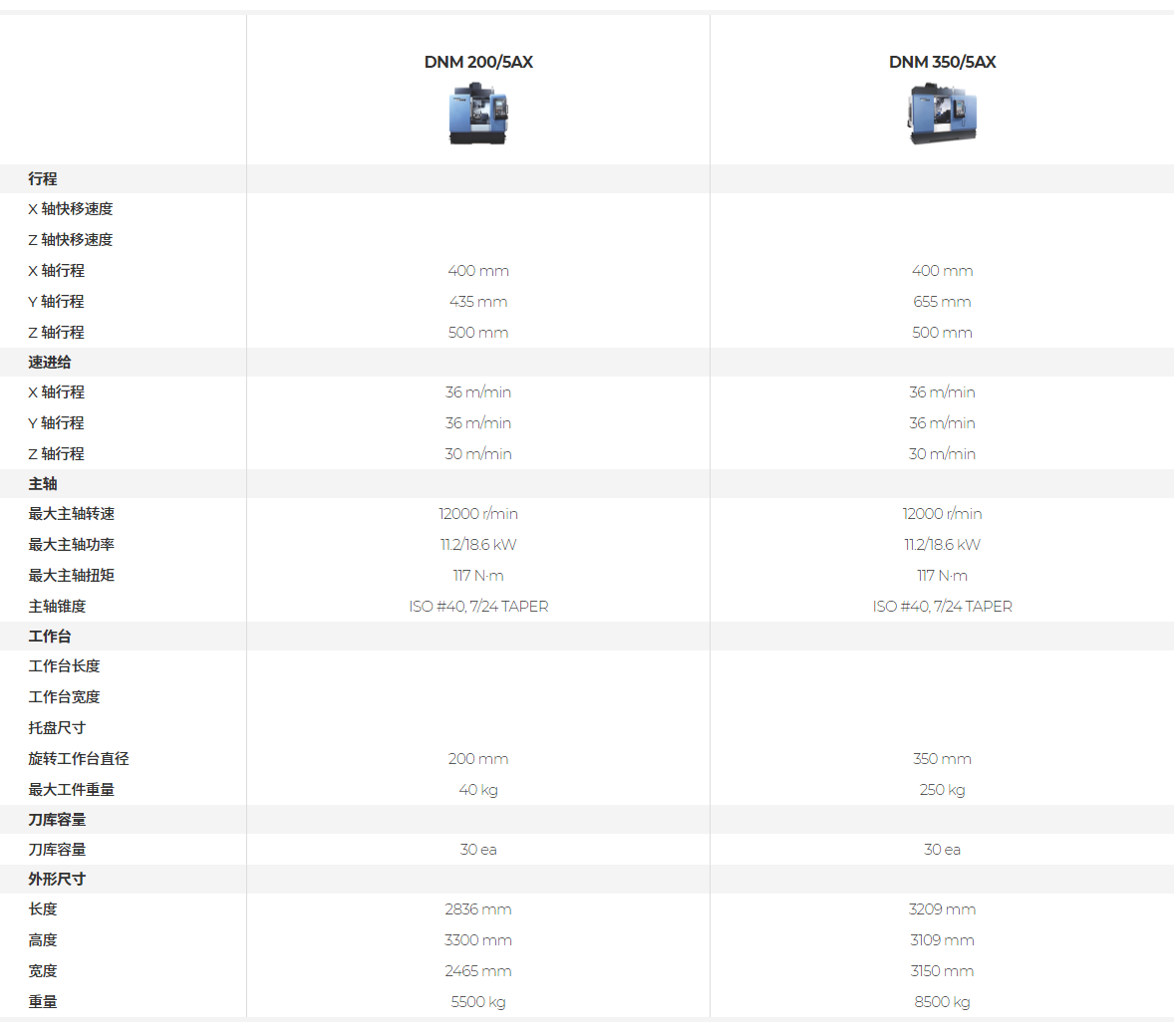Image resolution: width=1176 pixels, height=1035 pixels.
Task: Click the 3209 mm length value
Action: [x=942, y=909]
